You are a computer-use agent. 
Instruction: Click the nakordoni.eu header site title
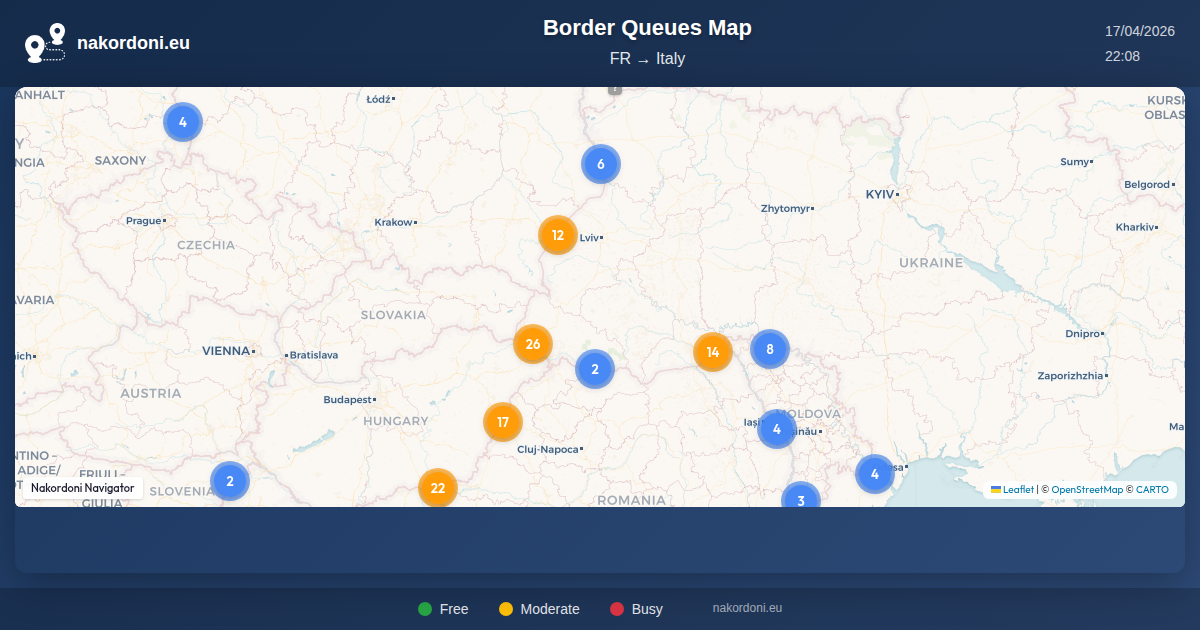tap(133, 43)
